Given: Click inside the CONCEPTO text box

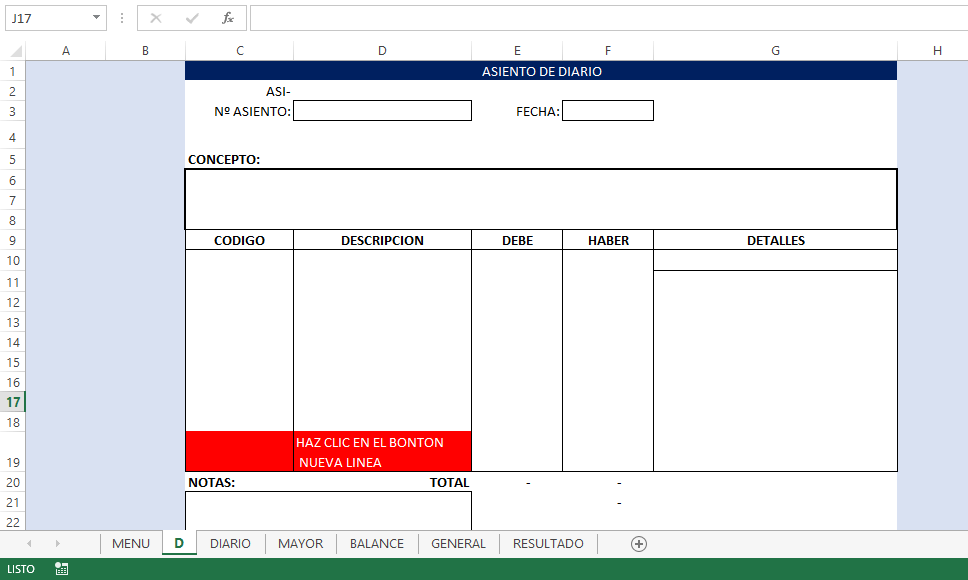Looking at the screenshot, I should coord(540,199).
